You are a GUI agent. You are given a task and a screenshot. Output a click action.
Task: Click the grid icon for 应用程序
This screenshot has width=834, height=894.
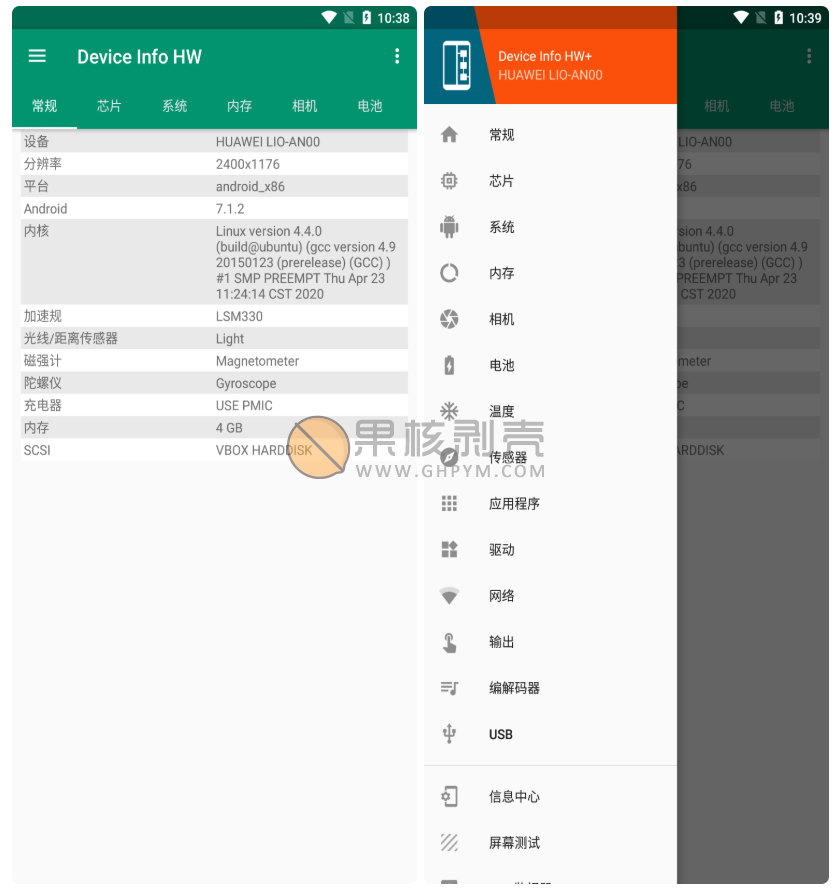pyautogui.click(x=449, y=504)
